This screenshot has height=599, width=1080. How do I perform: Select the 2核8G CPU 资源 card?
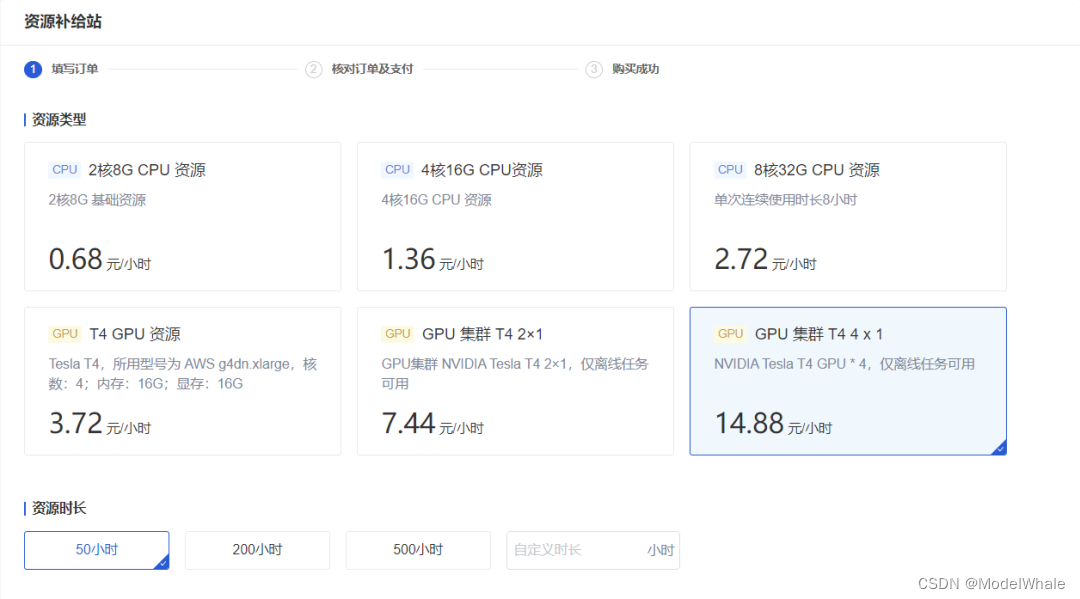[183, 217]
